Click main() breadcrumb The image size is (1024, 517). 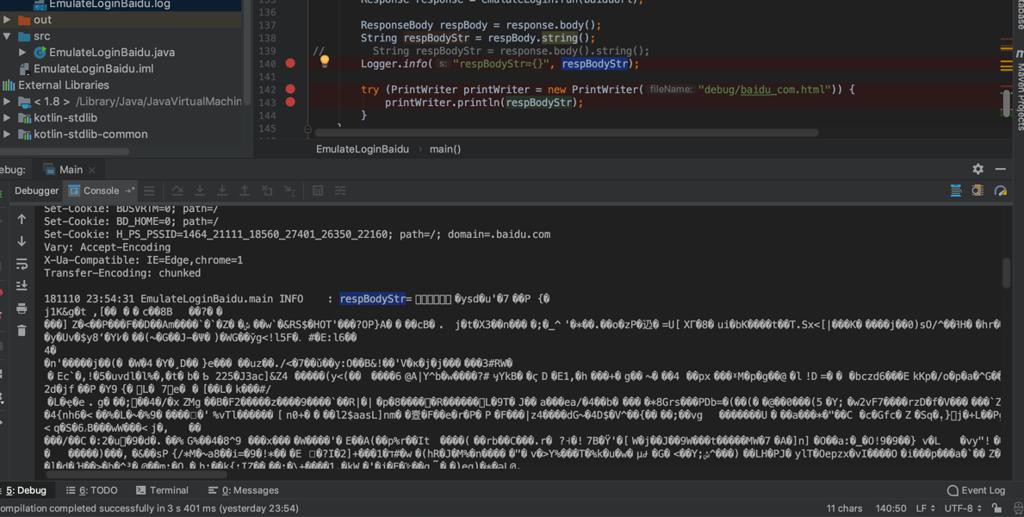(x=445, y=149)
